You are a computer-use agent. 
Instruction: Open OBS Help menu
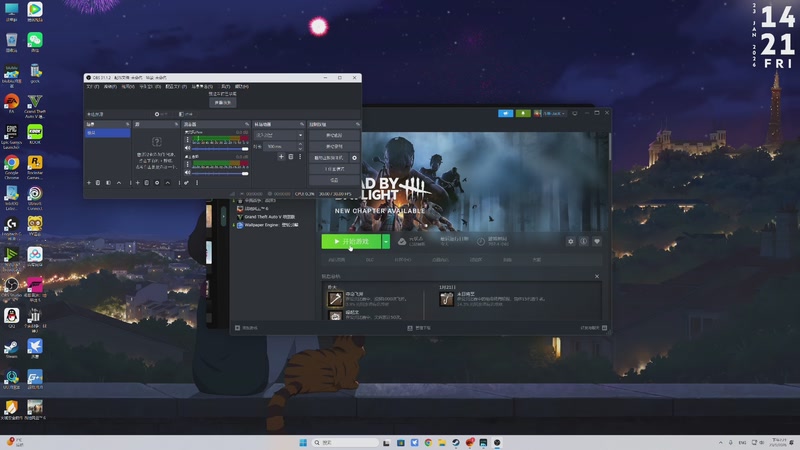coord(241,86)
